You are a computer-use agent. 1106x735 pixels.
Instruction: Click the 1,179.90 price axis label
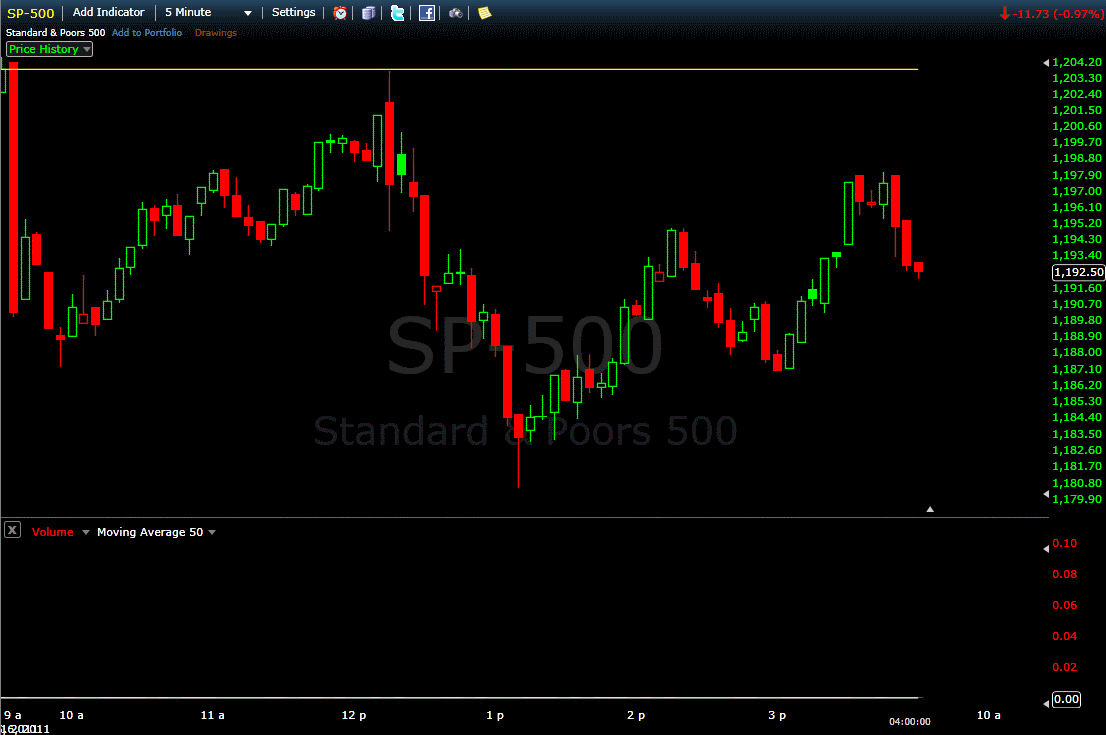point(1076,499)
